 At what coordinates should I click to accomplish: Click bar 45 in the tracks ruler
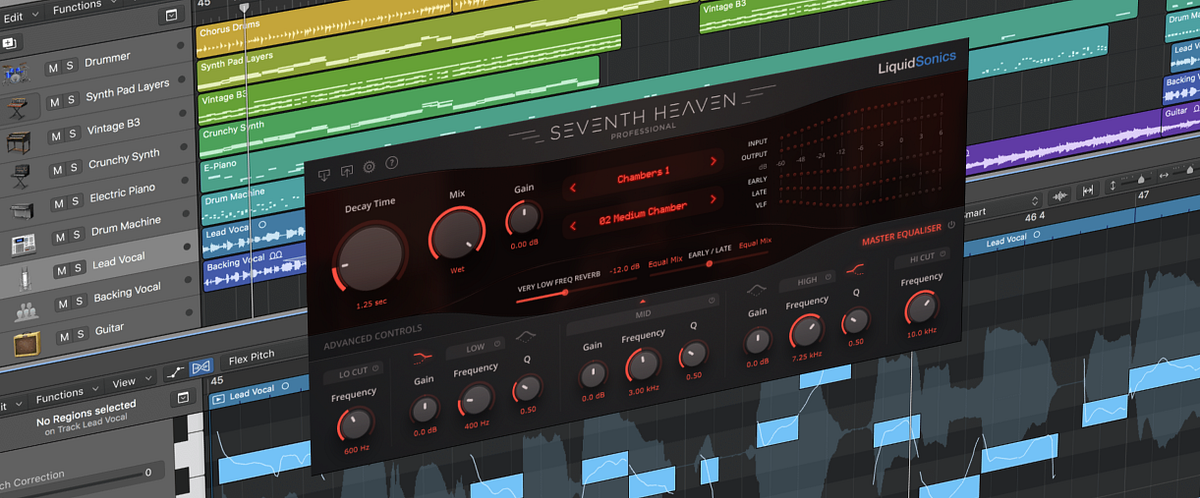point(205,4)
